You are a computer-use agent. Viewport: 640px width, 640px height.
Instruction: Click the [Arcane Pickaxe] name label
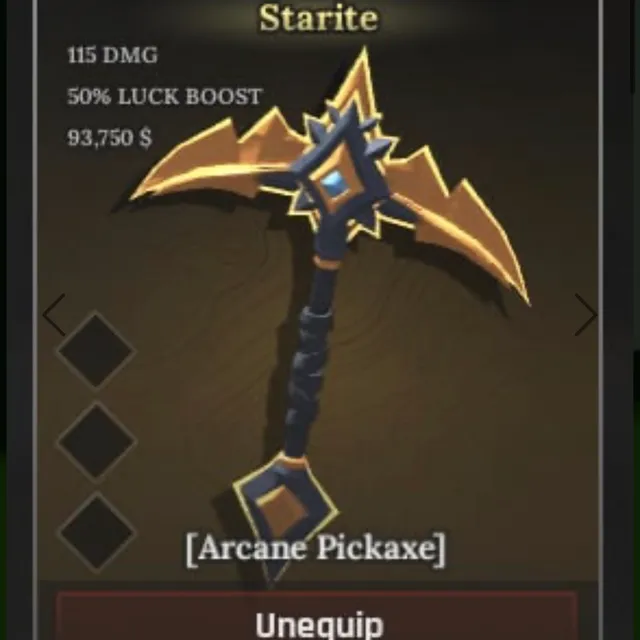pyautogui.click(x=316, y=549)
